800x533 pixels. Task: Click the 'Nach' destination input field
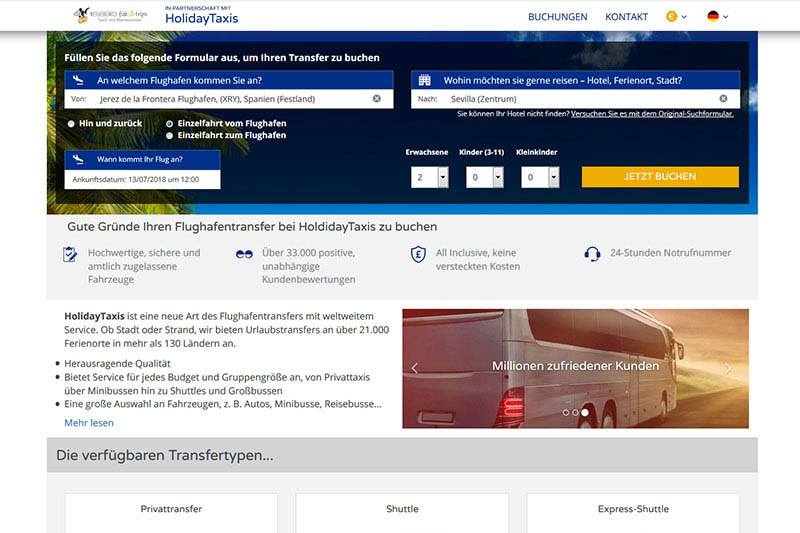(576, 99)
